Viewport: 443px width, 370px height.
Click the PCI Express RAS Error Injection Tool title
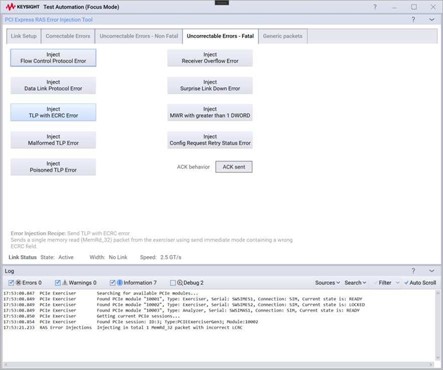(49, 20)
